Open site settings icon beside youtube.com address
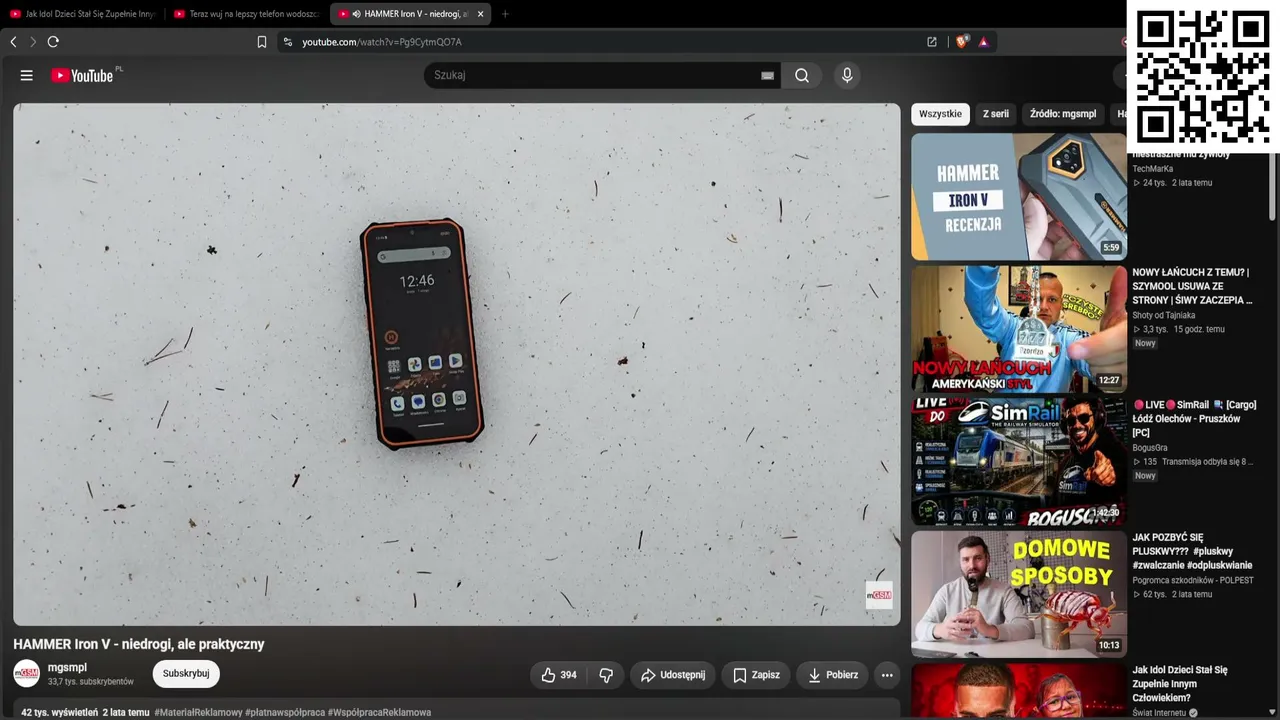This screenshot has height=720, width=1280. pyautogui.click(x=288, y=42)
